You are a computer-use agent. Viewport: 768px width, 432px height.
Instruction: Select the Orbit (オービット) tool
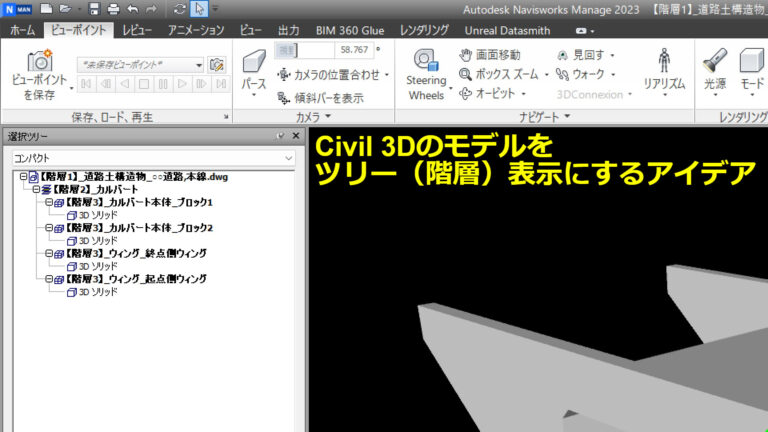pyautogui.click(x=487, y=94)
